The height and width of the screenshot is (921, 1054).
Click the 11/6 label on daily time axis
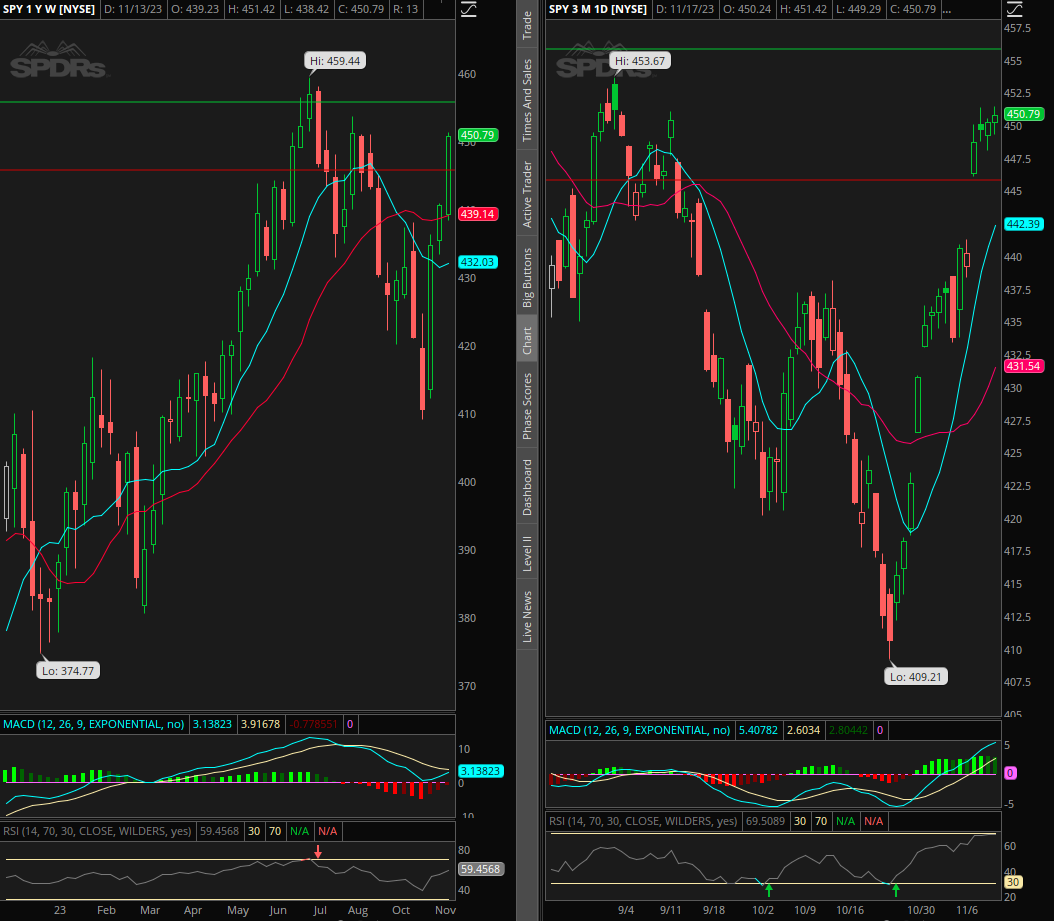point(967,910)
